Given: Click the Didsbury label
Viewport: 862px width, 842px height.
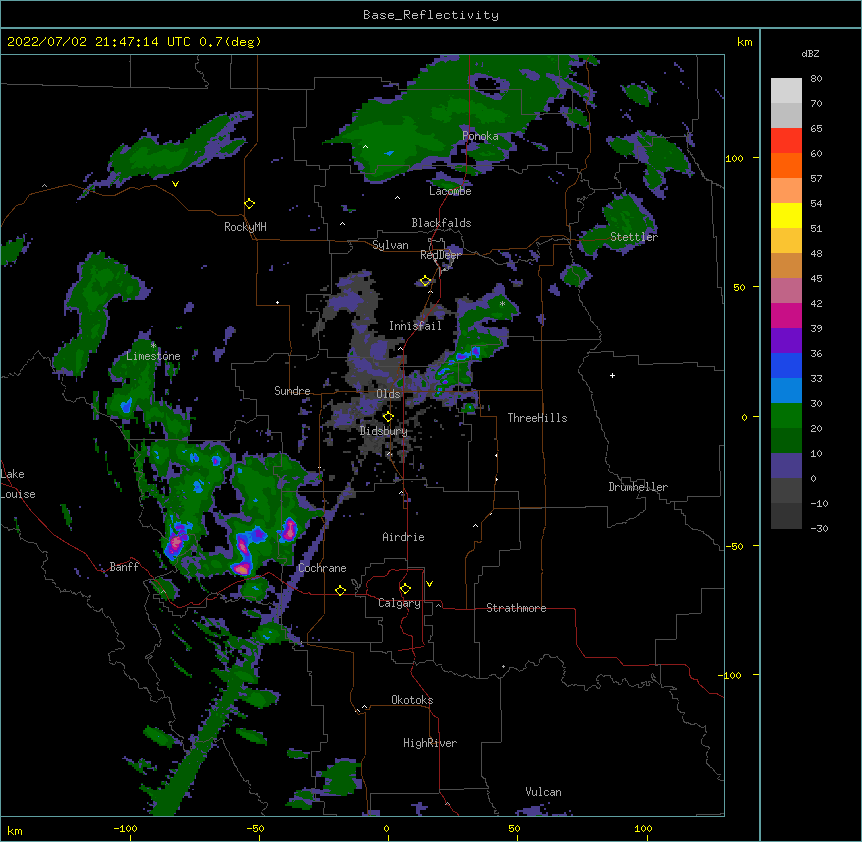Looking at the screenshot, I should pyautogui.click(x=384, y=431).
